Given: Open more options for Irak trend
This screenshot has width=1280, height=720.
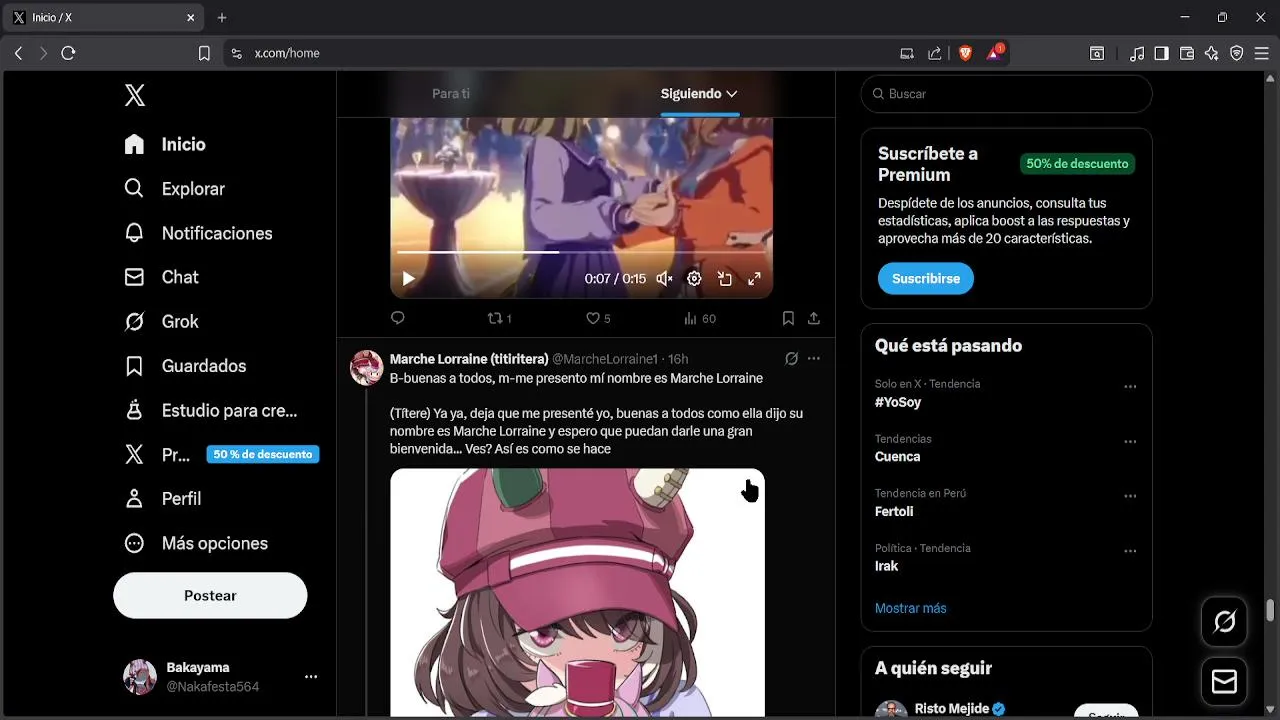Looking at the screenshot, I should click(1130, 551).
